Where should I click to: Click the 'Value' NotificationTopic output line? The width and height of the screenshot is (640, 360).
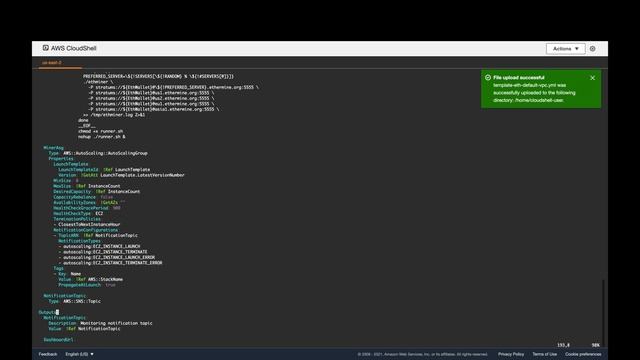[84, 329]
